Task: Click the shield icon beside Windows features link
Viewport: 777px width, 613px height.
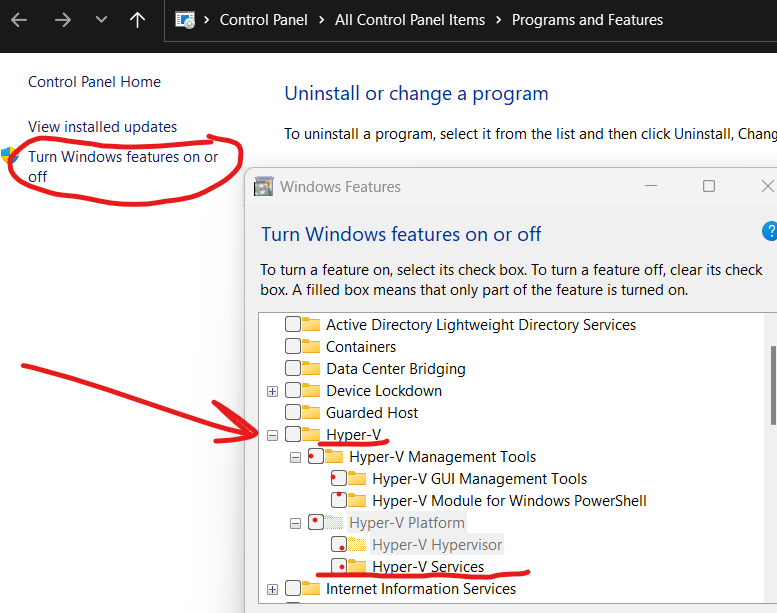Action: 9,156
